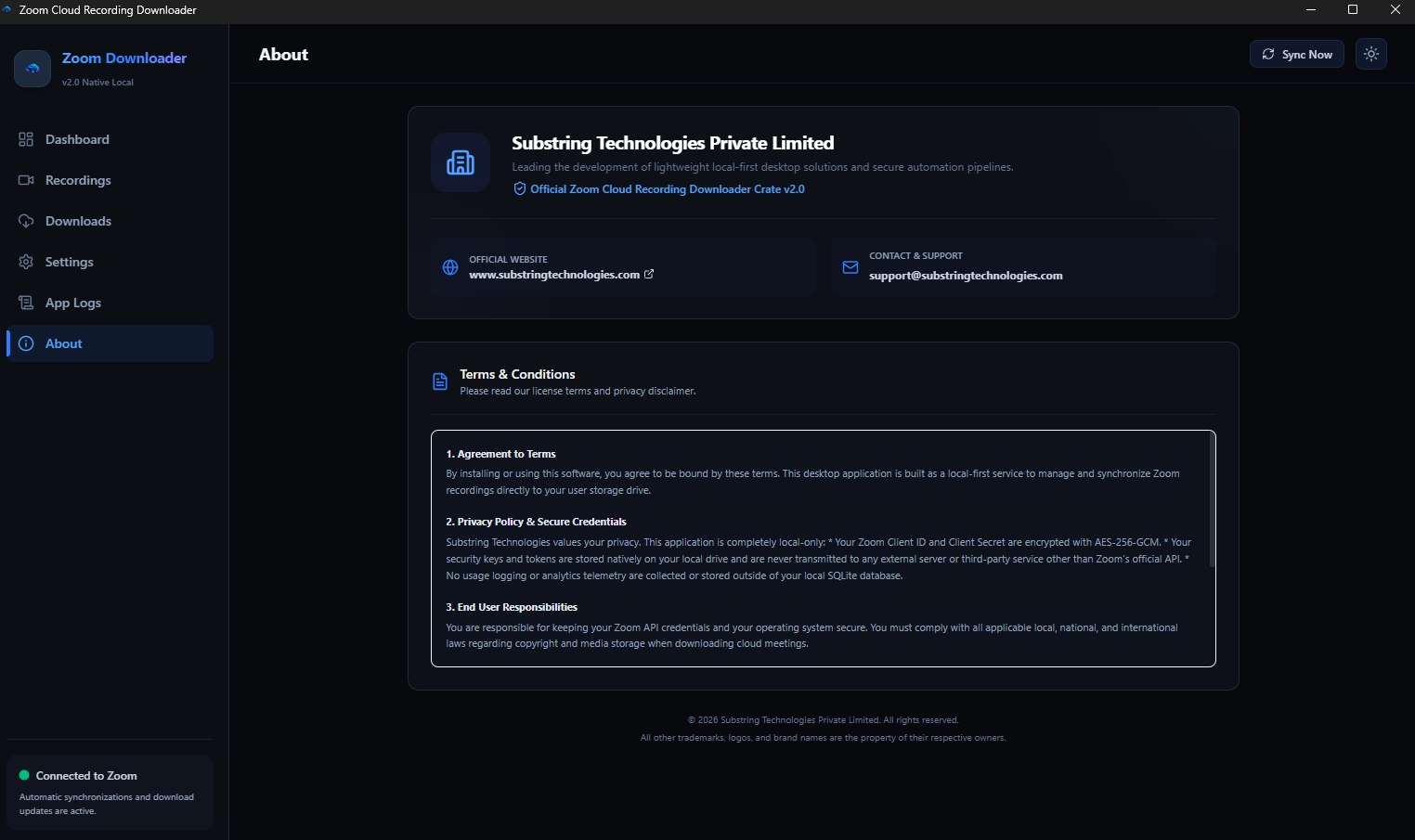Click the Settings gear icon

tap(26, 262)
